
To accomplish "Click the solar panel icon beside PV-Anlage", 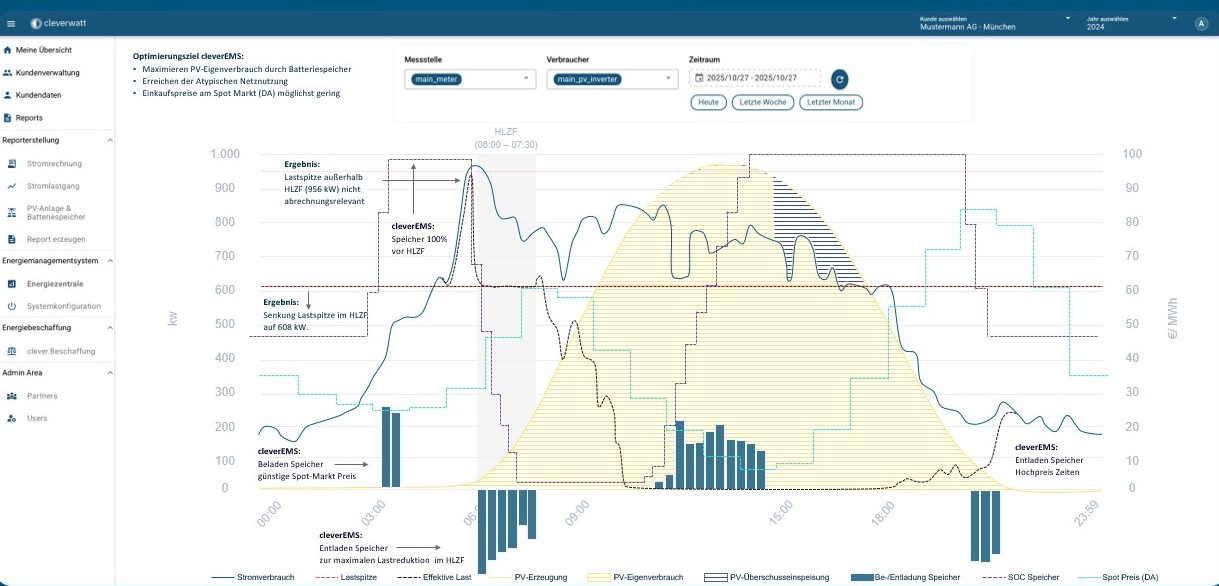I will pyautogui.click(x=12, y=212).
